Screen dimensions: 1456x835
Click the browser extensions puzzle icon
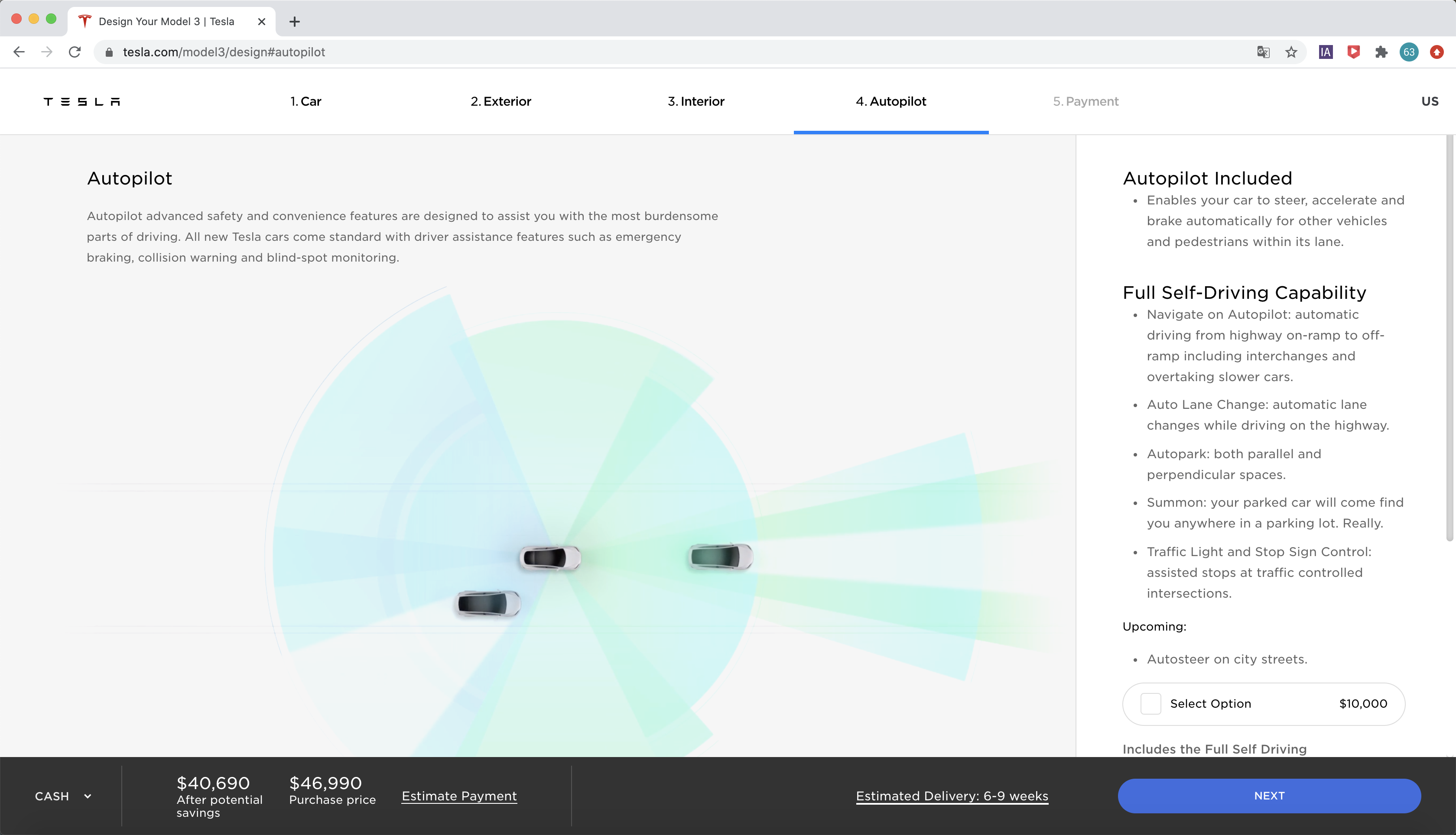click(x=1381, y=52)
